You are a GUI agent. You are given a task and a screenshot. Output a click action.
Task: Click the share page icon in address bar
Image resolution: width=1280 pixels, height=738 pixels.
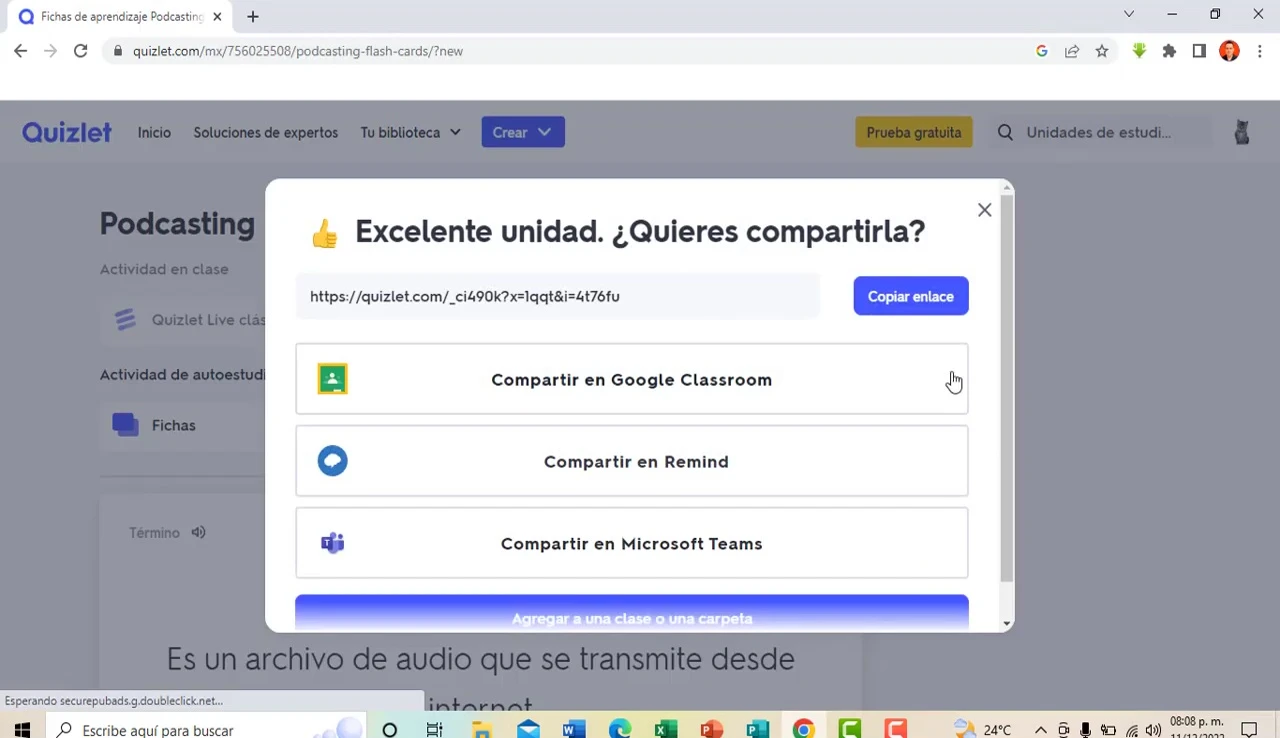tap(1072, 51)
